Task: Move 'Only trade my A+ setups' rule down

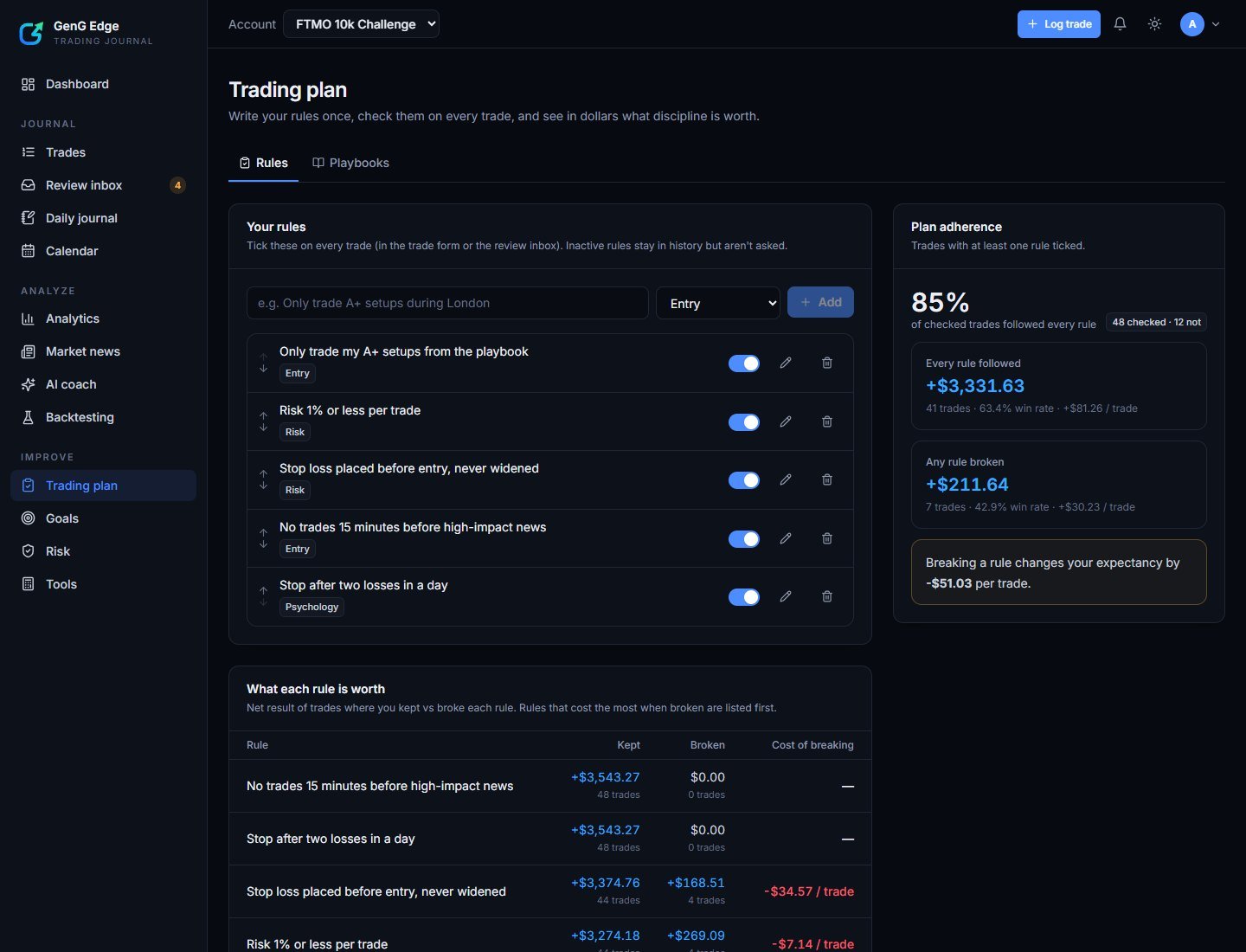Action: pos(263,369)
